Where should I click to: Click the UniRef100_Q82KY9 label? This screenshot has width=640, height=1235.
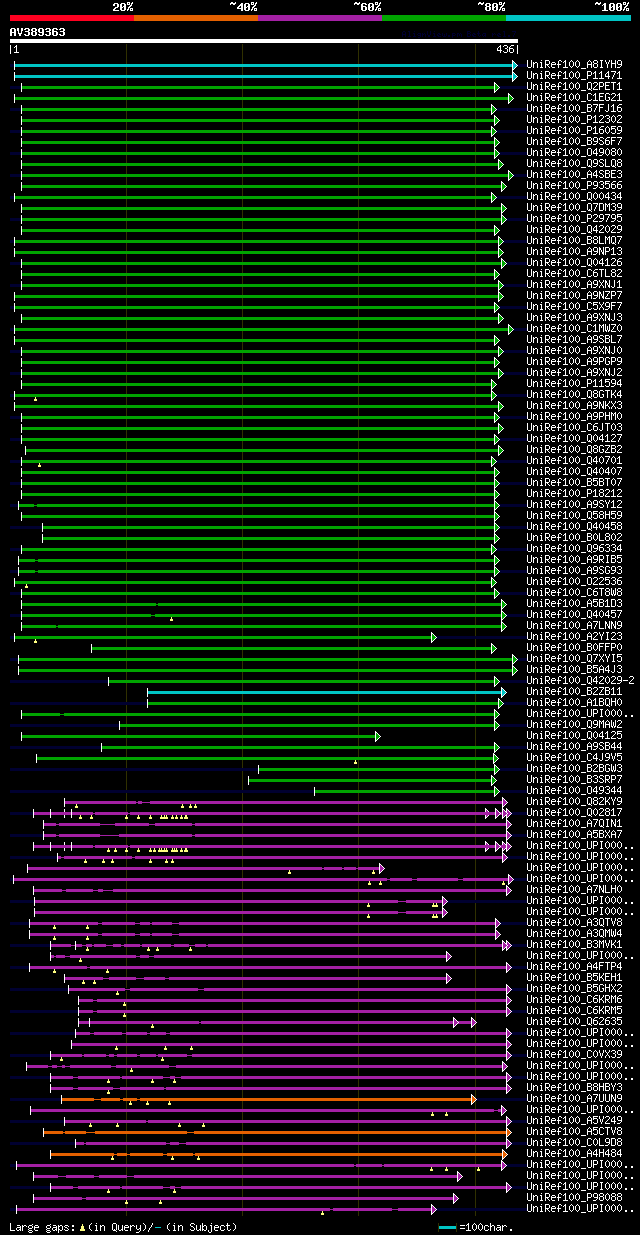(x=576, y=801)
